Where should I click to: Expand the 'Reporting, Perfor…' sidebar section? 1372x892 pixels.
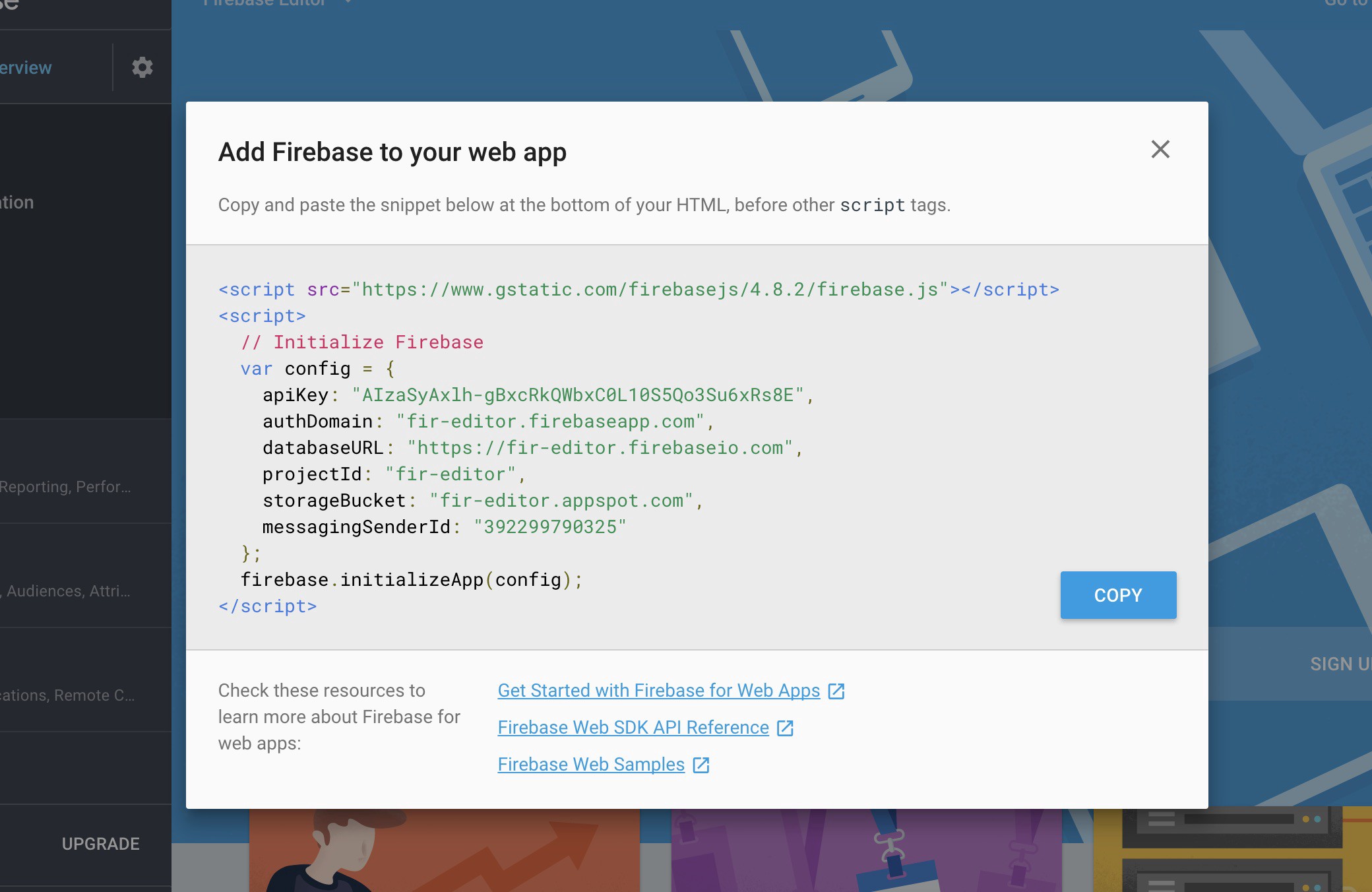pos(66,487)
